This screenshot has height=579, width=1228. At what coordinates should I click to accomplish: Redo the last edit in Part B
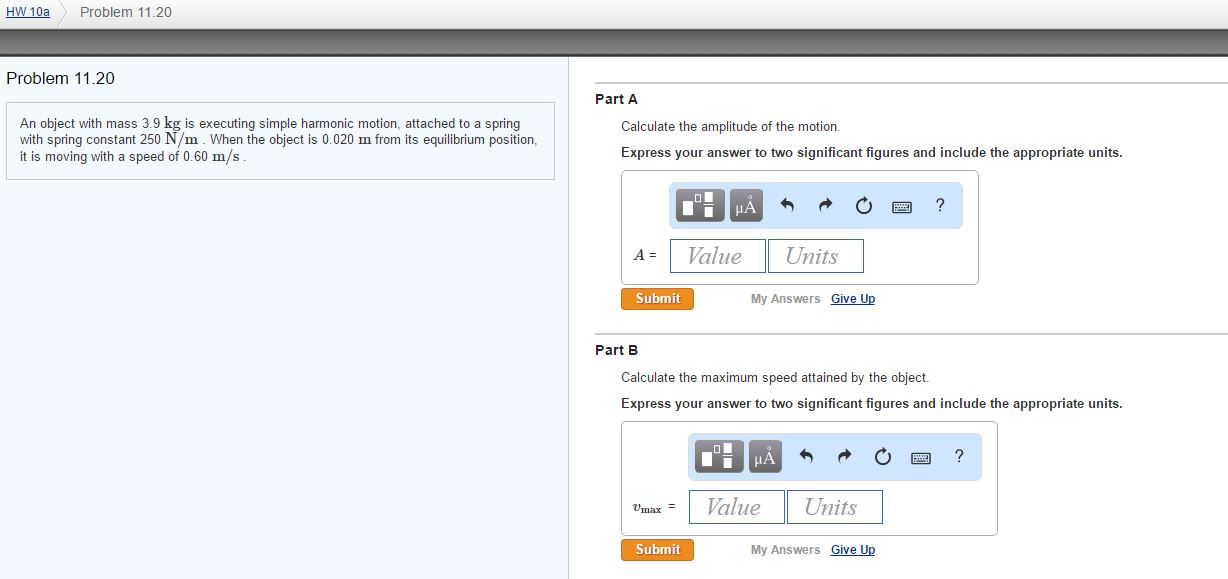(844, 456)
